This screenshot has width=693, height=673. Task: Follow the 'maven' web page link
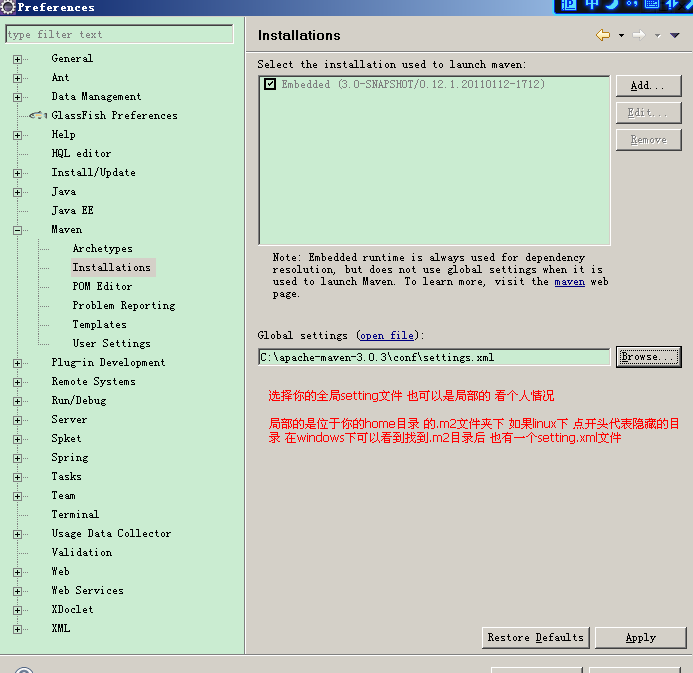coord(570,282)
